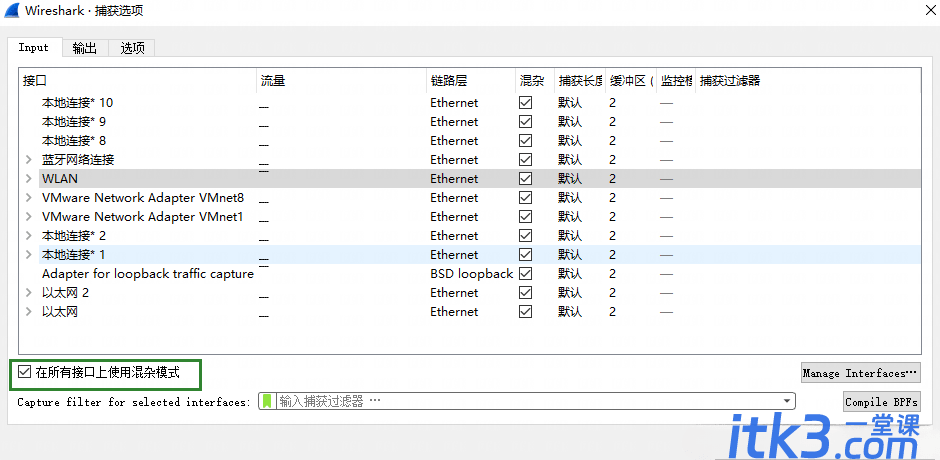Click 默认 cell in loopback adapter row
This screenshot has width=940, height=460.
[x=570, y=274]
